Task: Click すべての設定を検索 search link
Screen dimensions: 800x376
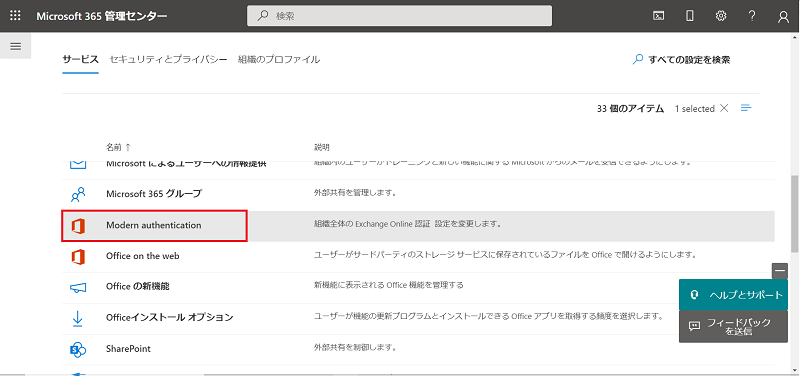Action: [681, 60]
